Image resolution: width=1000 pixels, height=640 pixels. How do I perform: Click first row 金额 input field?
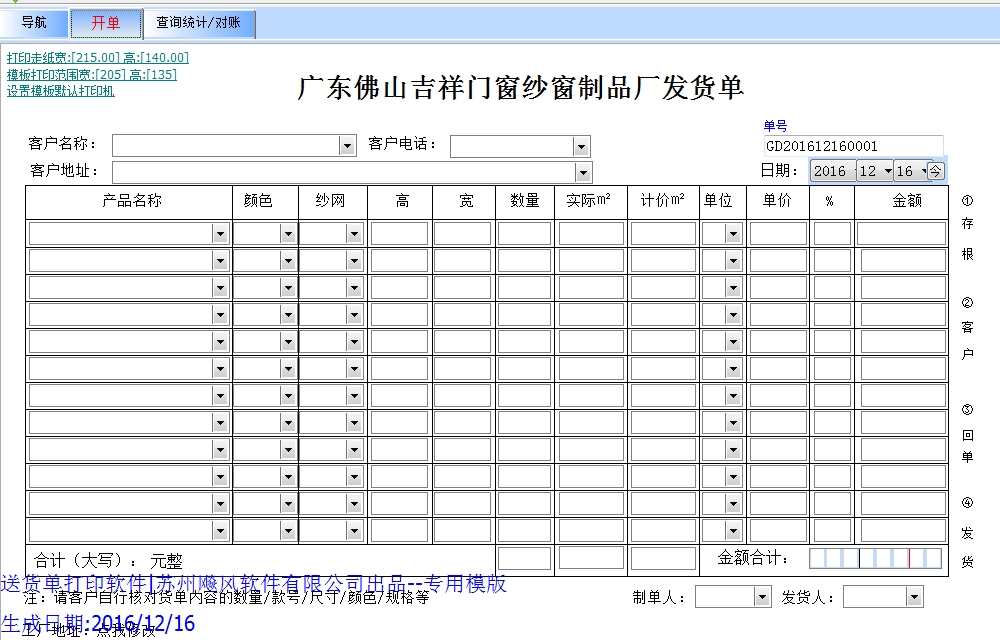pos(901,234)
